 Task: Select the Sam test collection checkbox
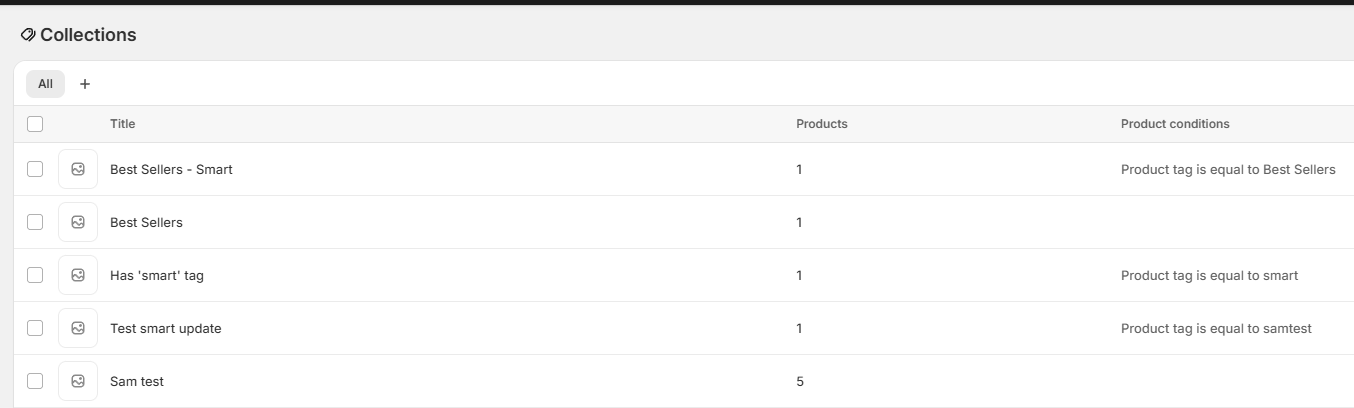point(35,382)
